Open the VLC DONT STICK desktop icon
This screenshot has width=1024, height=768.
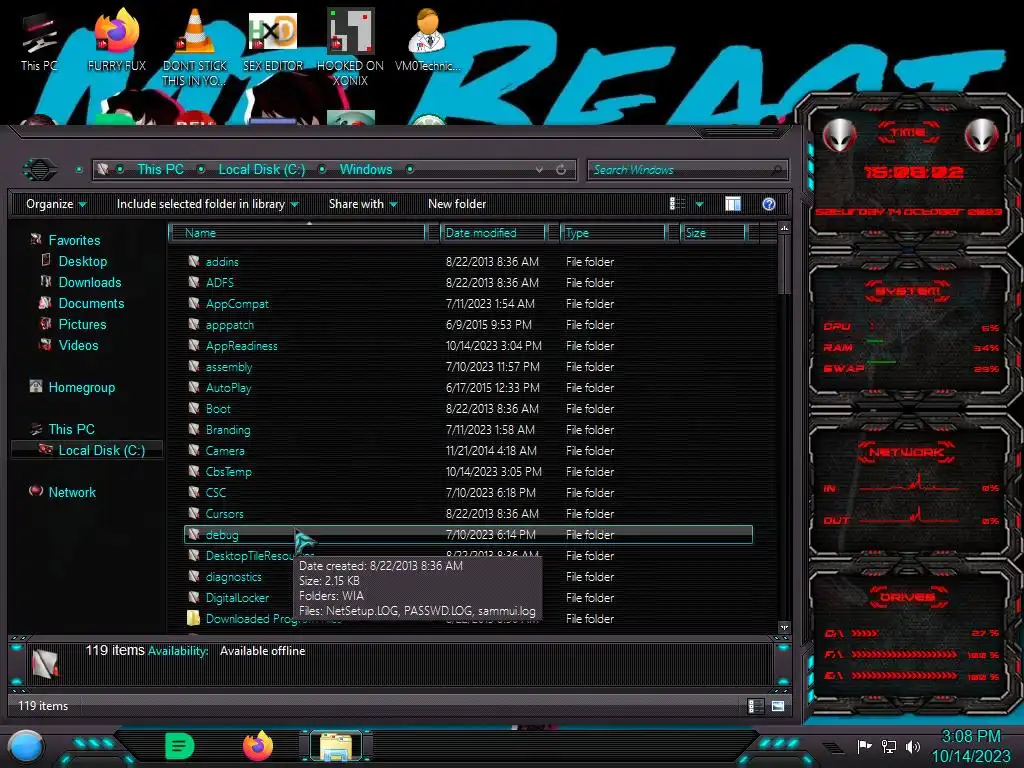[195, 47]
